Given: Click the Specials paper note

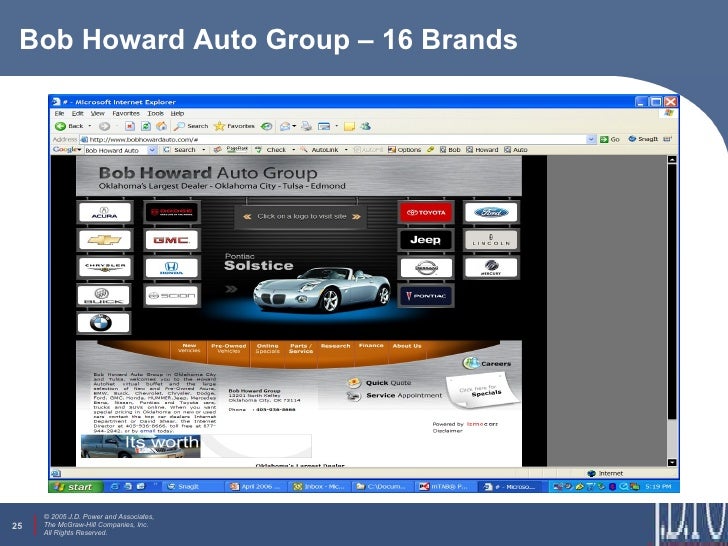Looking at the screenshot, I should click(481, 391).
